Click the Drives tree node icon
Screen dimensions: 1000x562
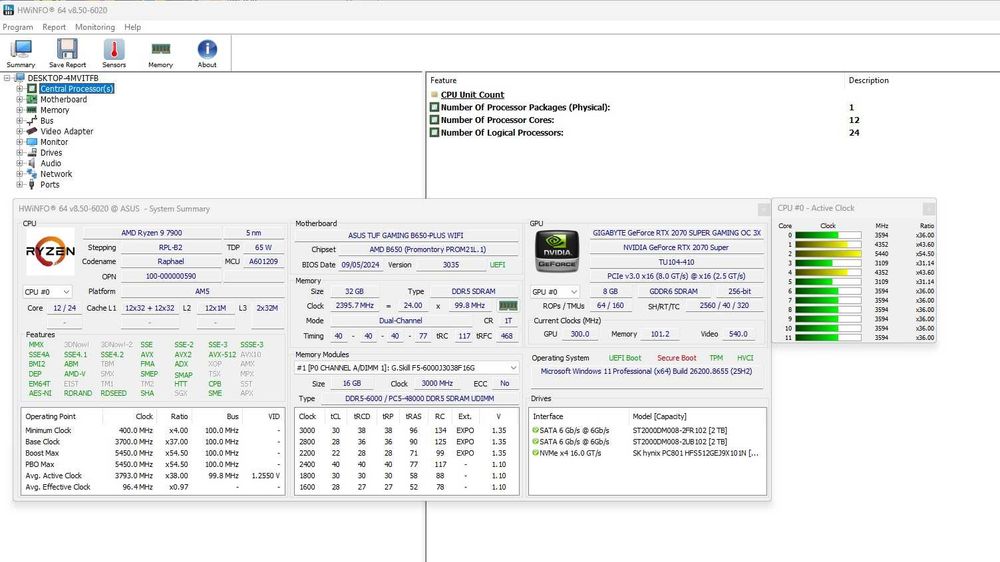pyautogui.click(x=32, y=152)
